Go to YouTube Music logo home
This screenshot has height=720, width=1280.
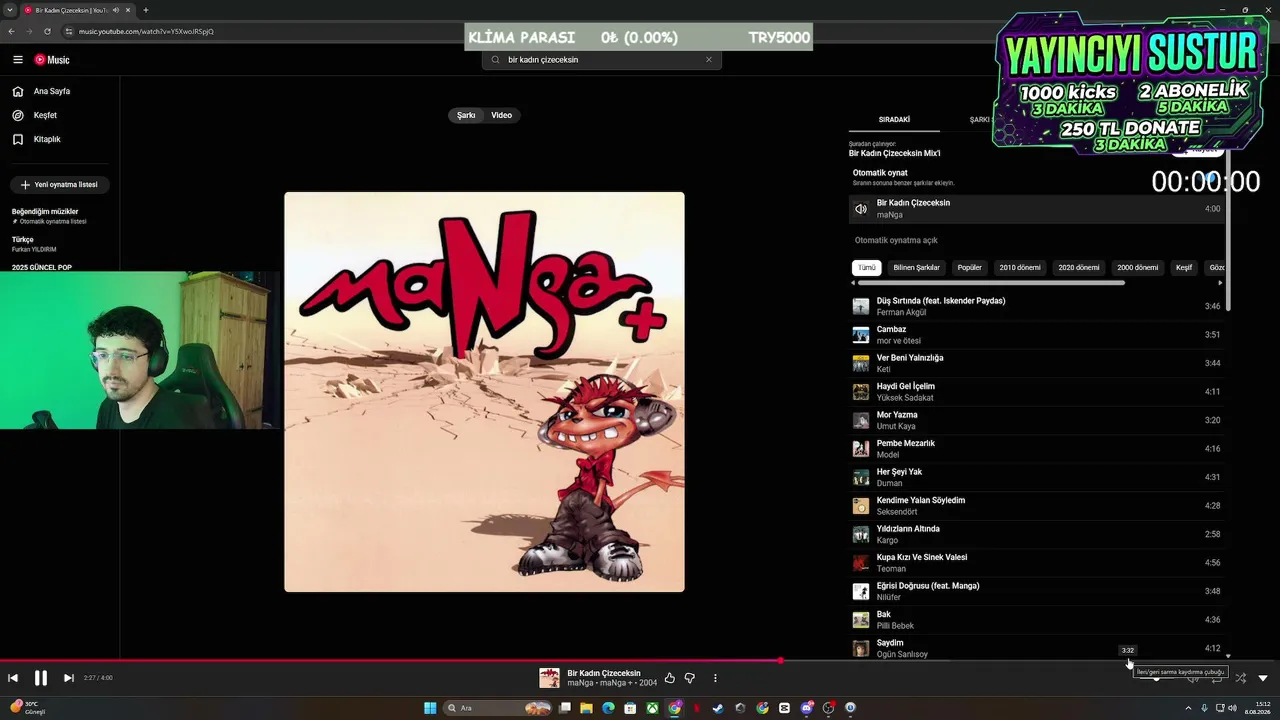pos(52,60)
